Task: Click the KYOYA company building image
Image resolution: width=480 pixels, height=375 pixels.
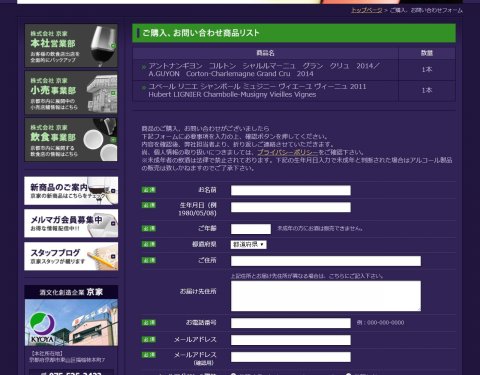Action: (71, 322)
